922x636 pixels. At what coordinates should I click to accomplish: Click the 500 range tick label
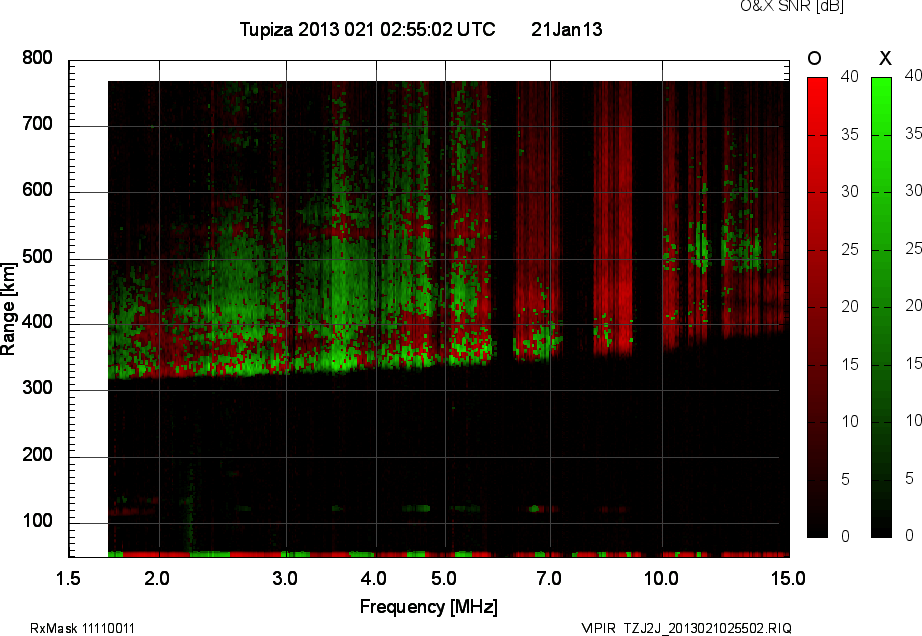(x=37, y=257)
